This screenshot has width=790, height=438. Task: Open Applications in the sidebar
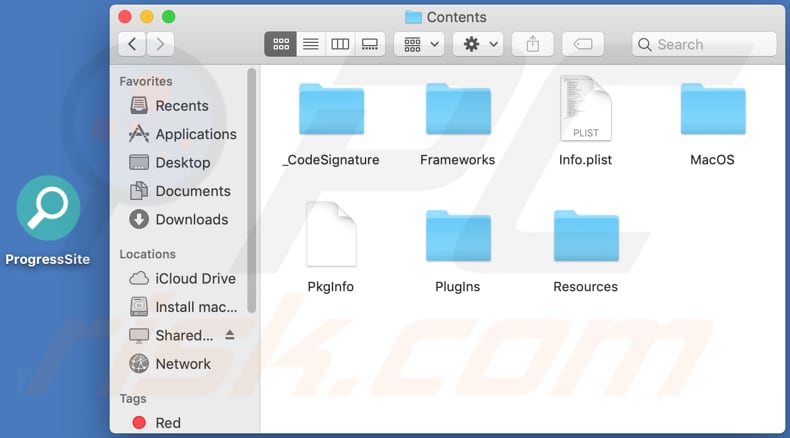point(182,134)
